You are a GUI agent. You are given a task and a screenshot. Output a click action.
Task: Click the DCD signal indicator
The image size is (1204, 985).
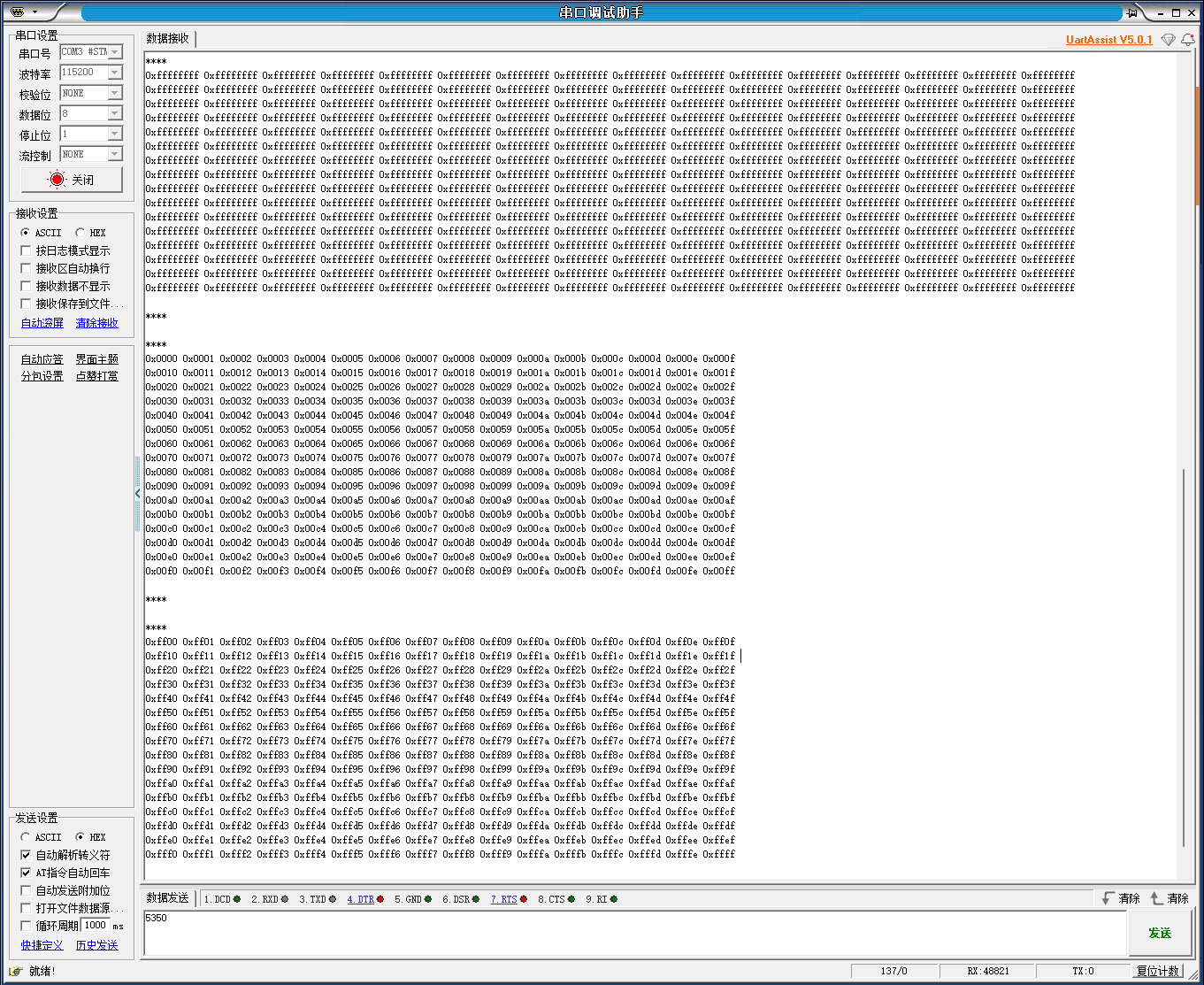click(237, 899)
